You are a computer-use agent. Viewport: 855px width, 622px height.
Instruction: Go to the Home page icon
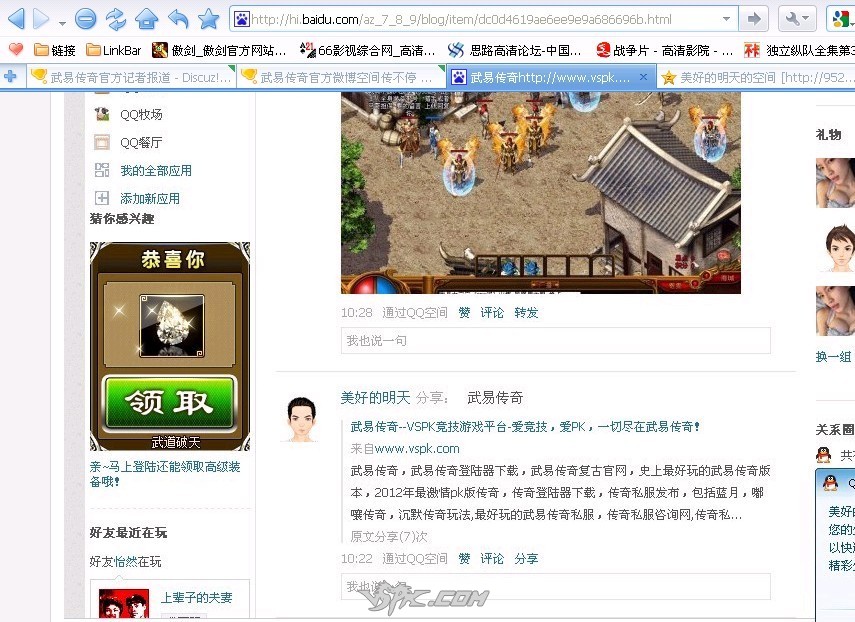(x=146, y=19)
